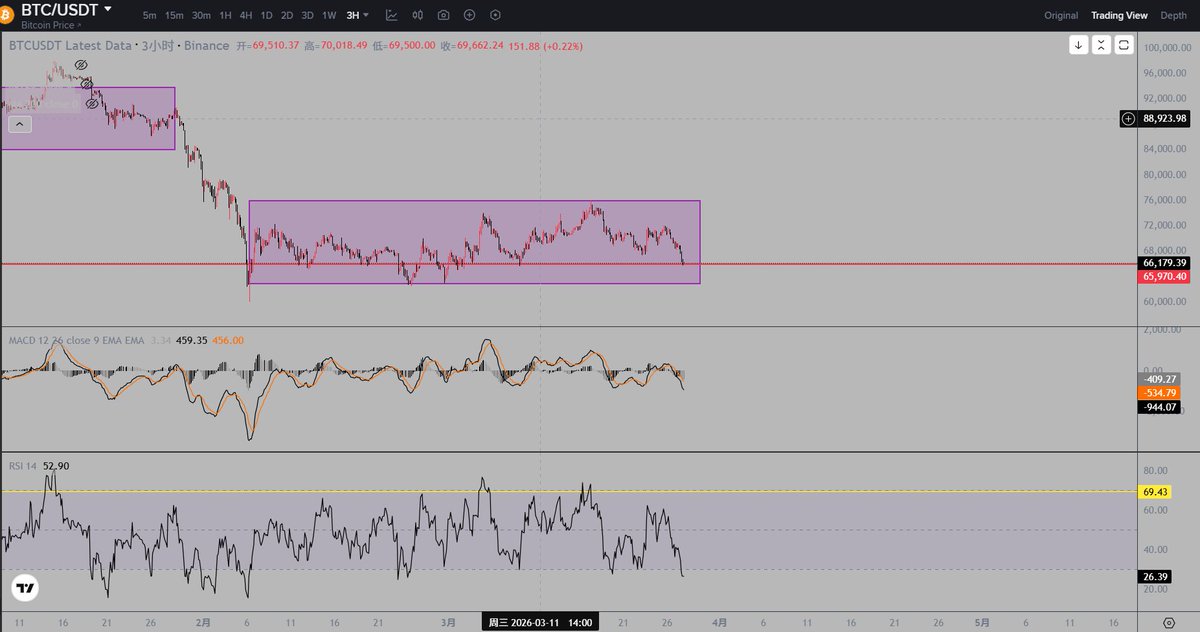The image size is (1200, 632).
Task: Click the 151.88 (+0.22%) change value
Action: click(545, 46)
